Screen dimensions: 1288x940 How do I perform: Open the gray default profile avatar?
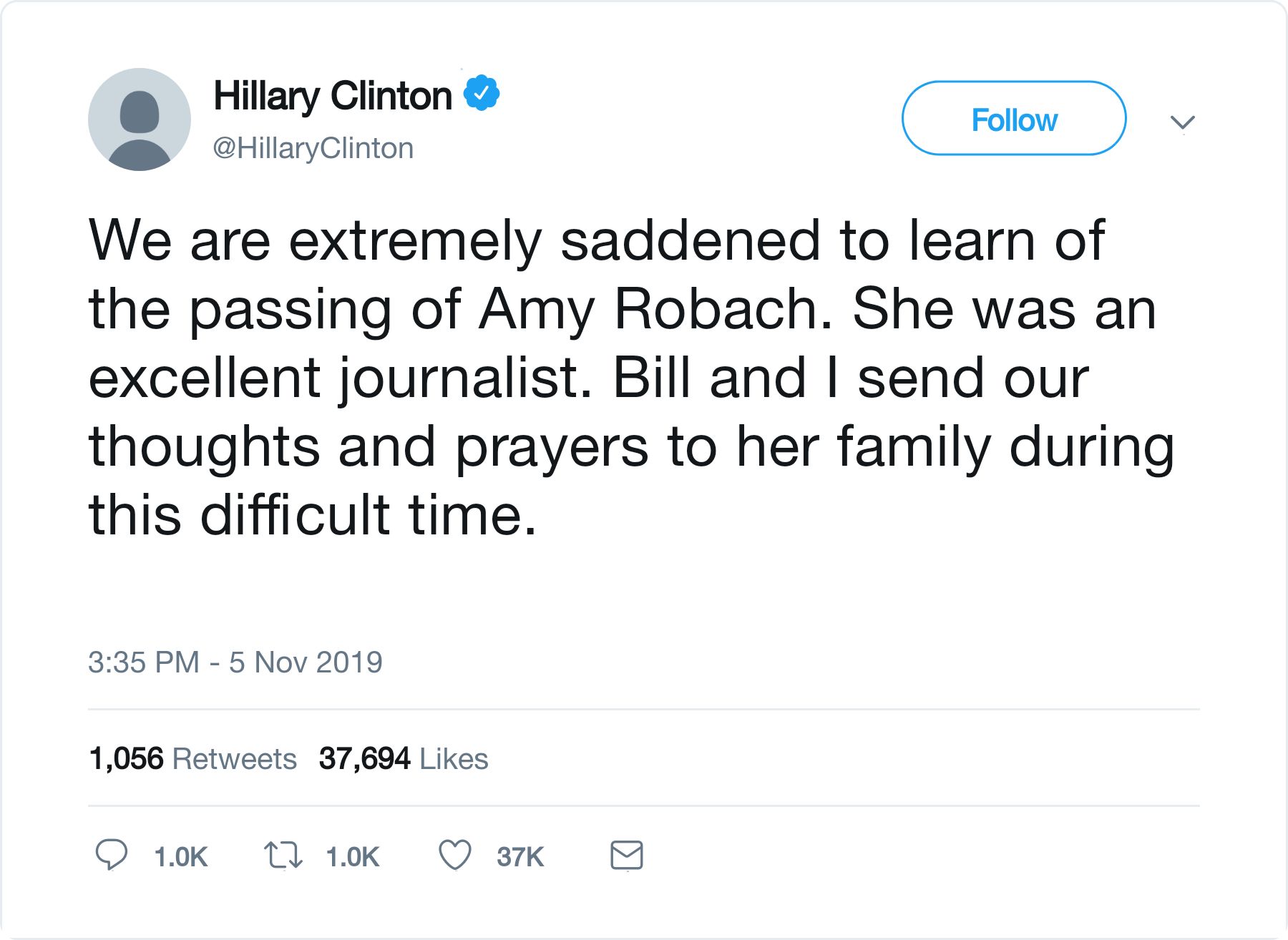pos(140,119)
